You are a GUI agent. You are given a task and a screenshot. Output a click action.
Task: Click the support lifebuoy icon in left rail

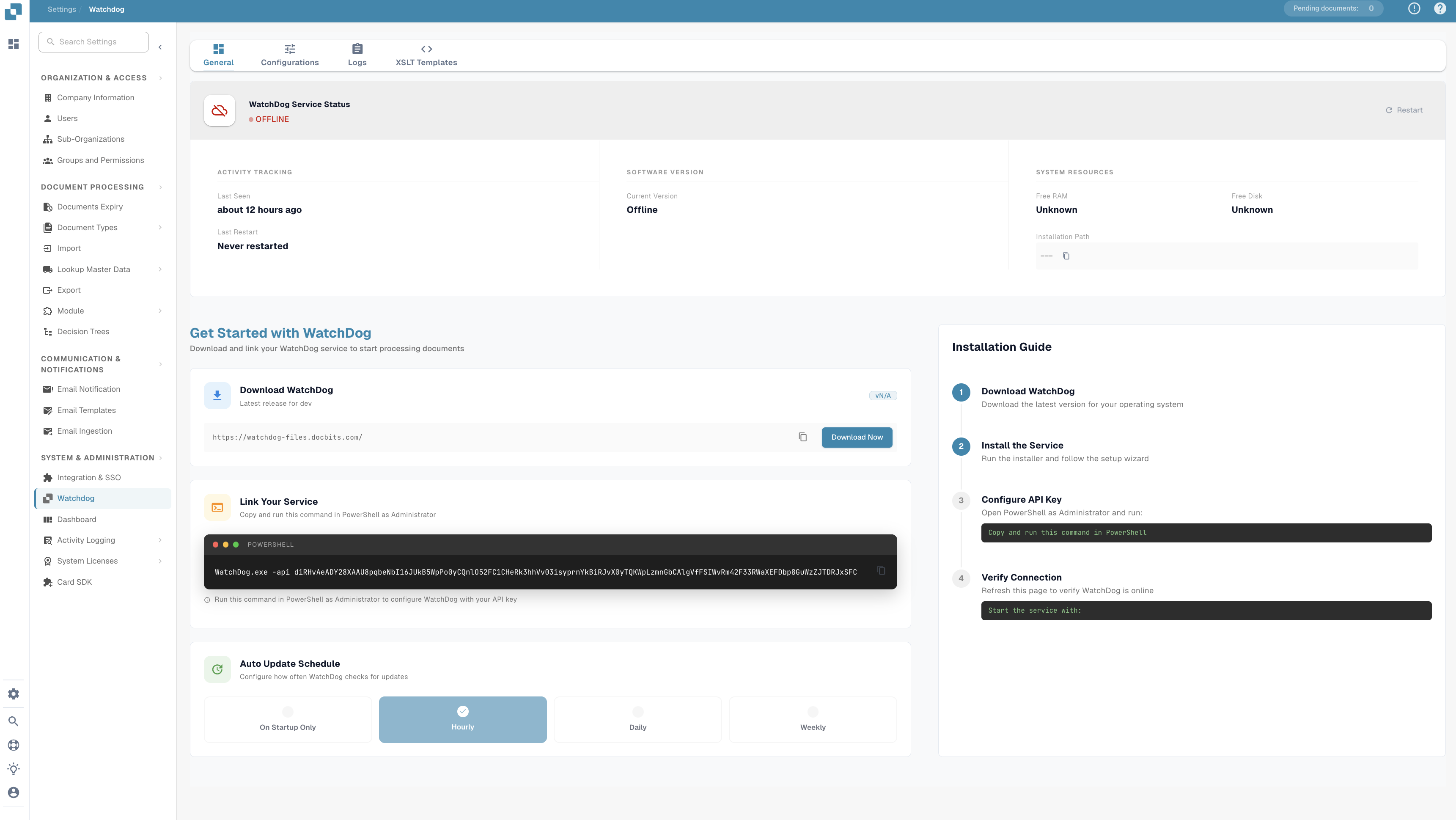point(14,745)
